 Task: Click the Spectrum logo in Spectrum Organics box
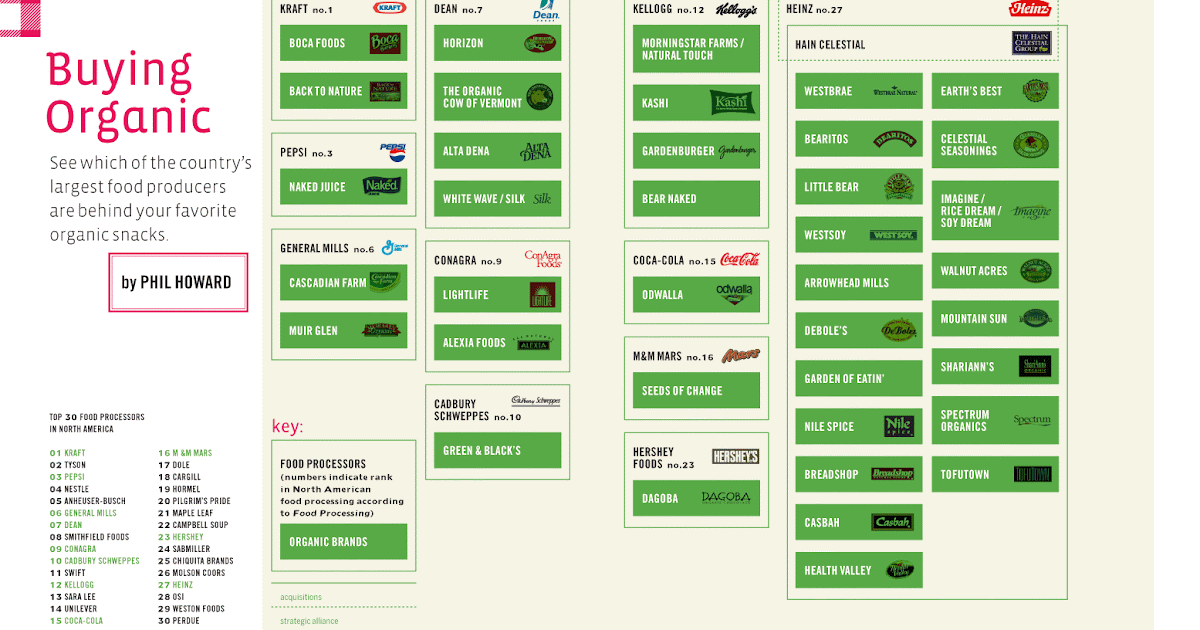[1032, 421]
